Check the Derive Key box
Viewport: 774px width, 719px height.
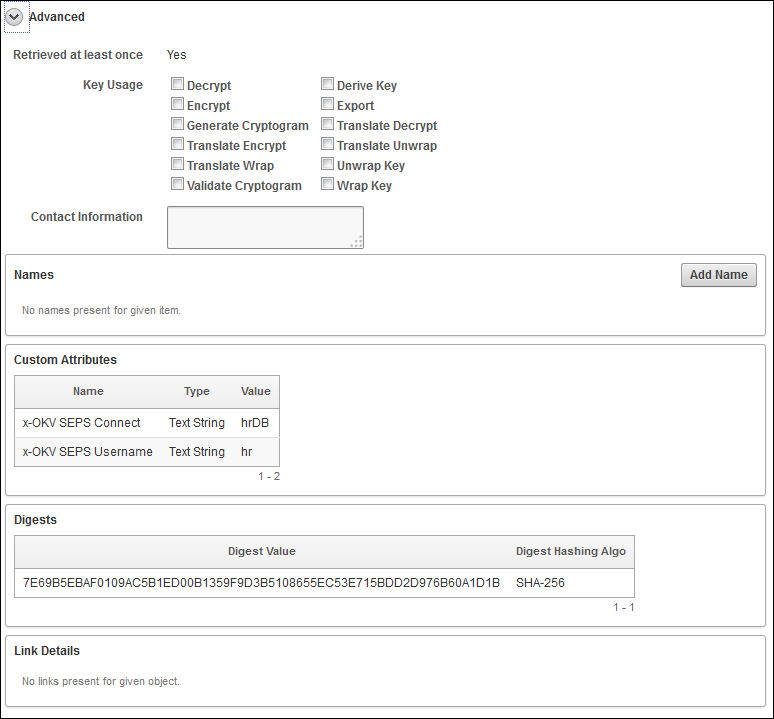click(327, 84)
